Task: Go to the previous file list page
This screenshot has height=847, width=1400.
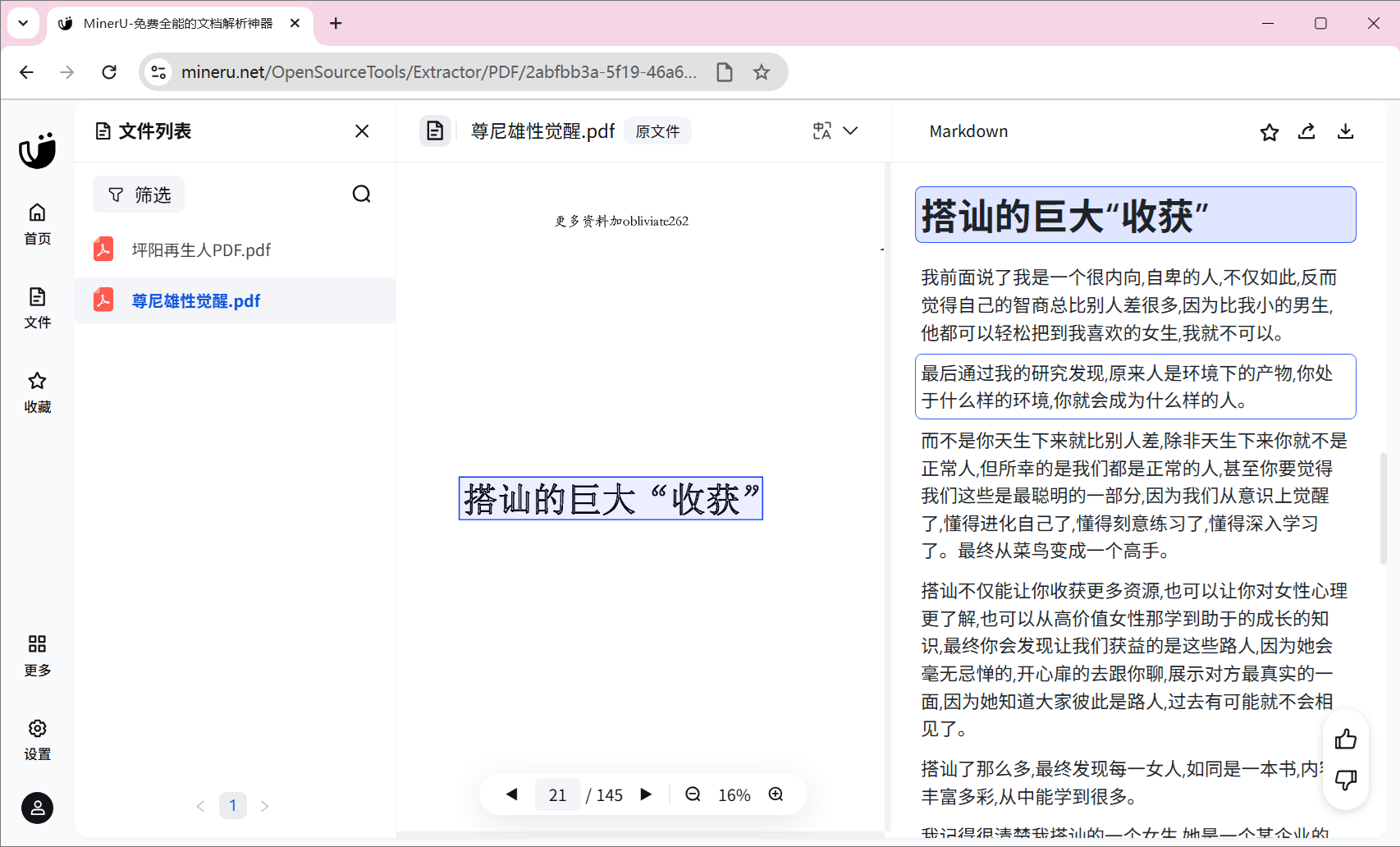Action: coord(200,806)
